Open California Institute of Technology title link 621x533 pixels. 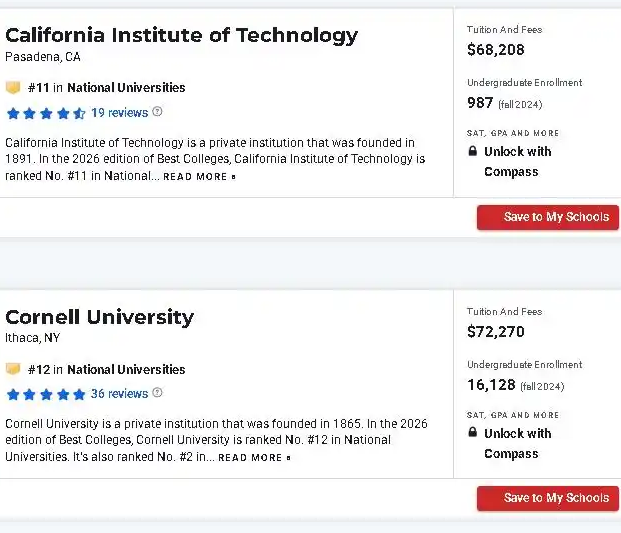click(x=181, y=35)
